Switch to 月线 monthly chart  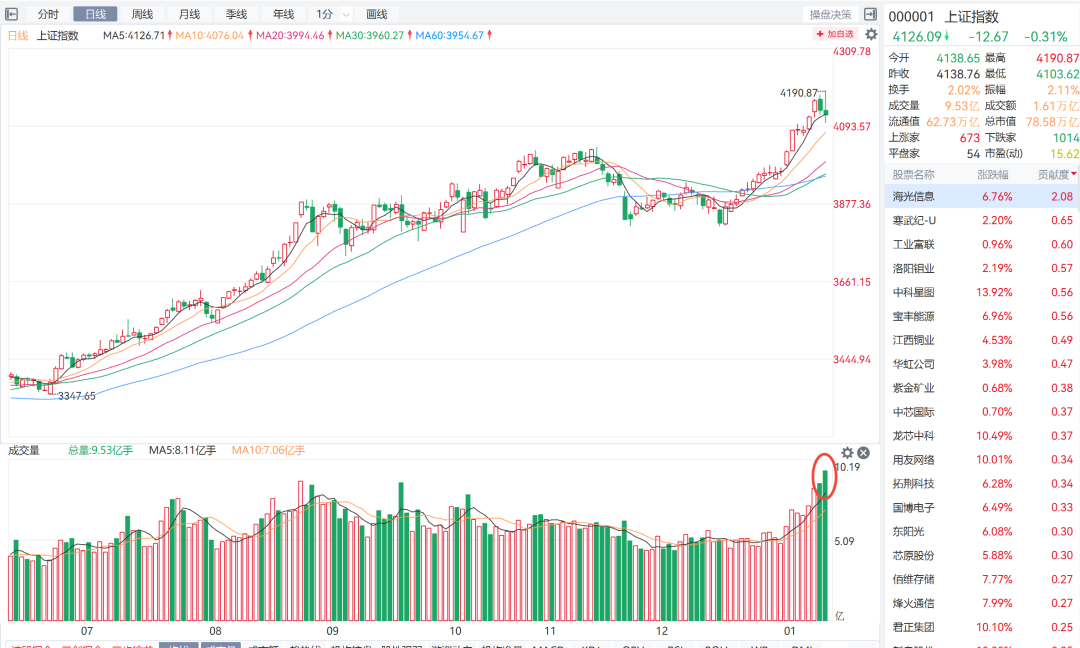point(189,14)
